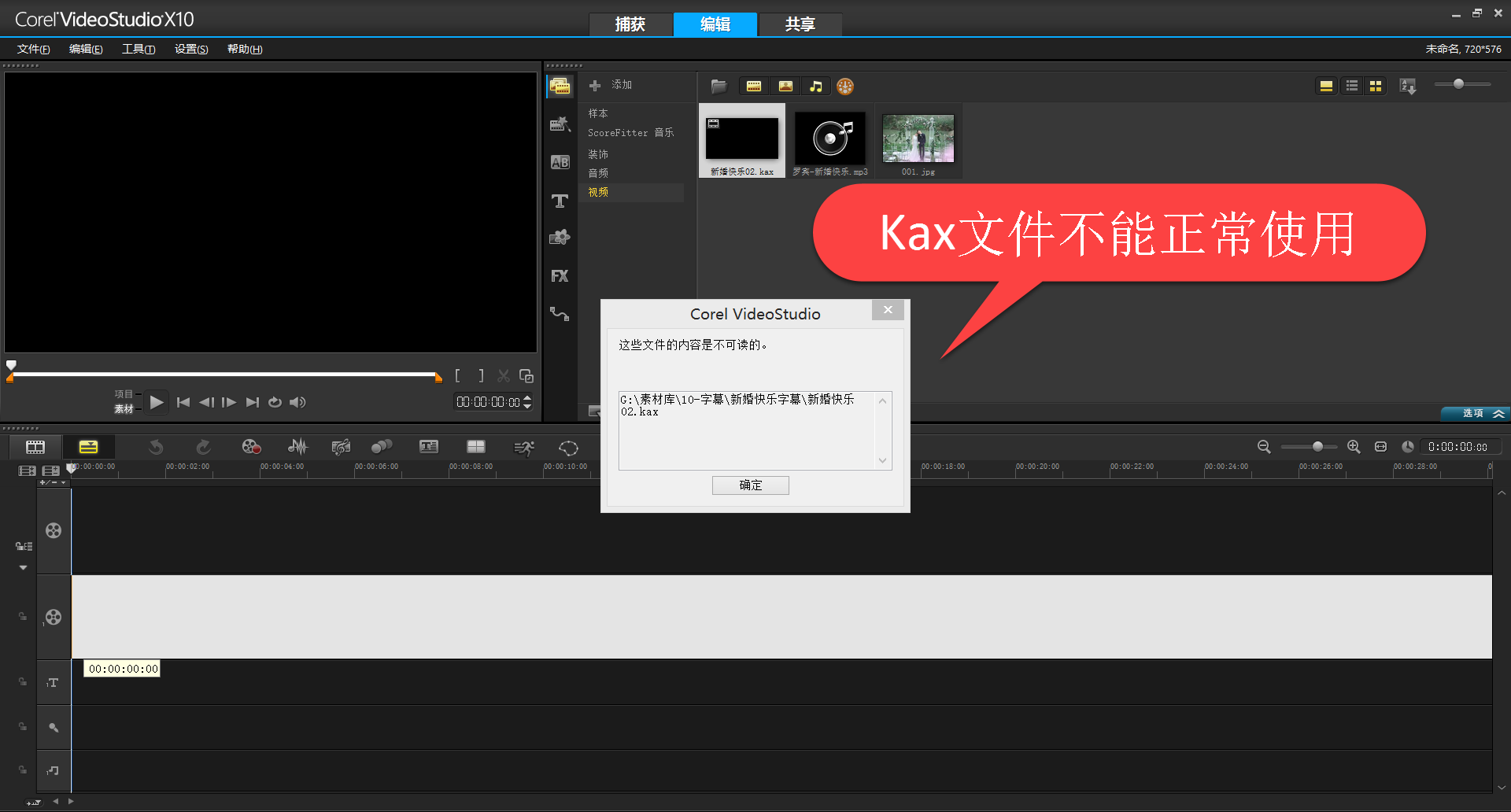Open the Record/Capture option icon
The height and width of the screenshot is (812, 1511).
point(251,447)
